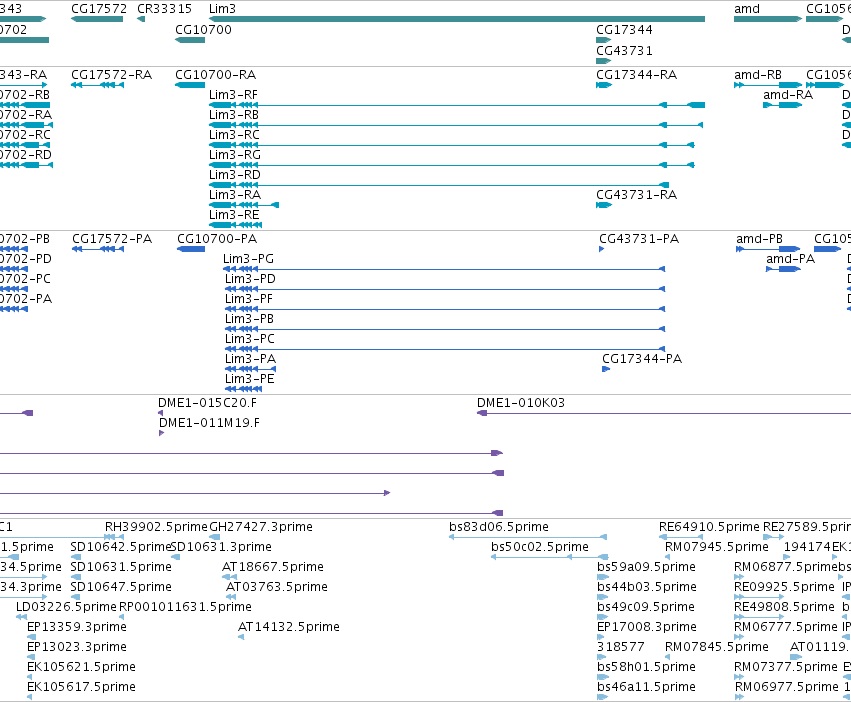Image resolution: width=851 pixels, height=702 pixels.
Task: Select transcript CG17572-RA
Action: [x=111, y=74]
